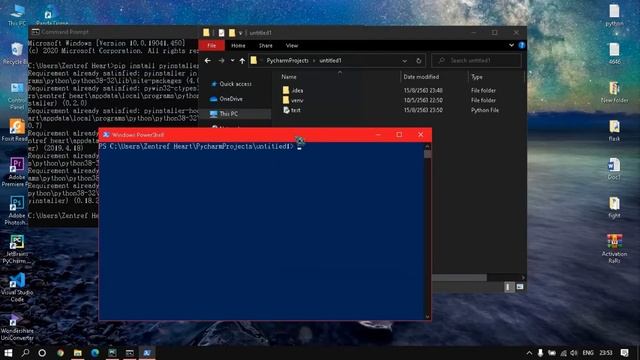
Task: Open File Explorer taskbar icon
Action: point(78,353)
